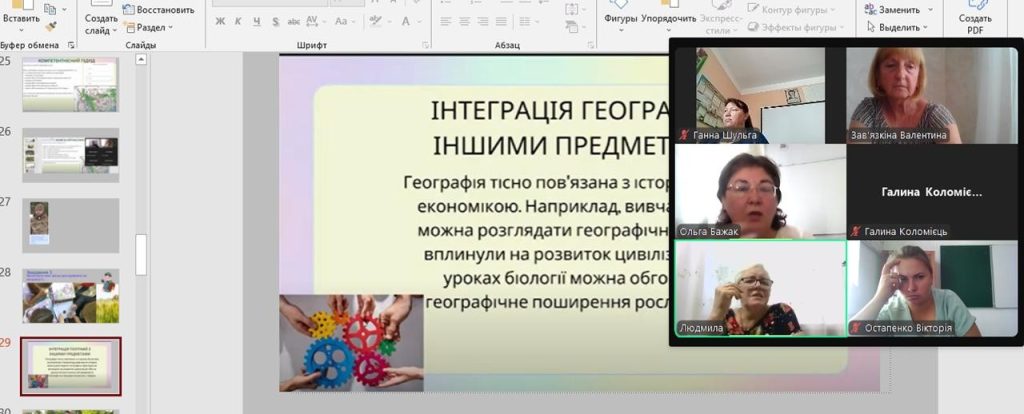The height and width of the screenshot is (414, 1024).
Task: Click Людмила video tile
Action: pyautogui.click(x=760, y=288)
